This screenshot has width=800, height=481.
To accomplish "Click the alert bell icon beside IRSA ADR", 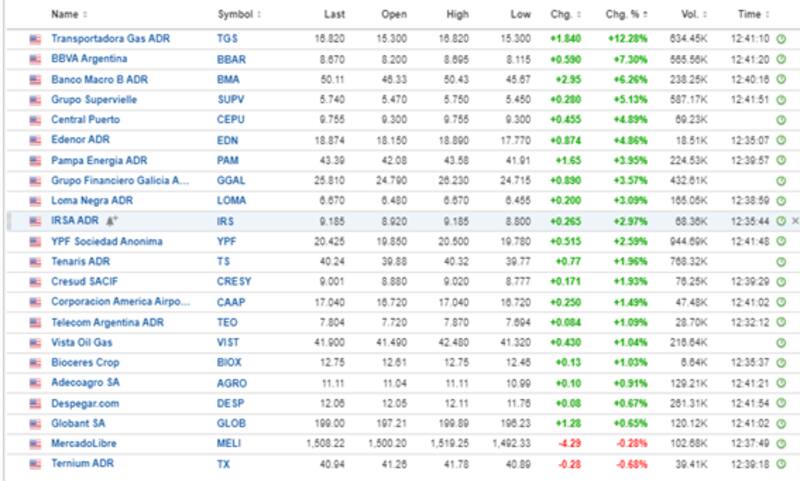I will [113, 221].
